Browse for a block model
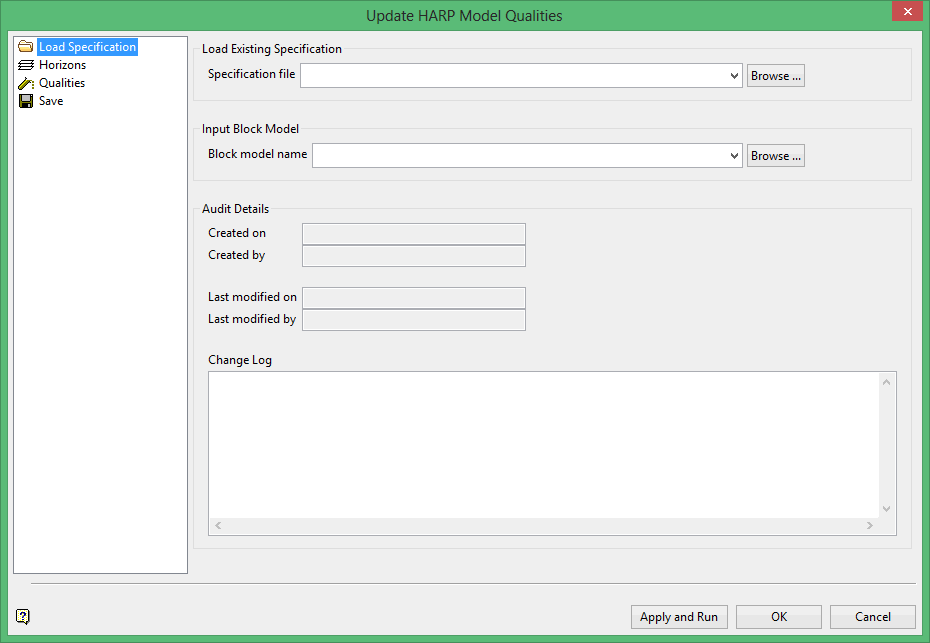930x643 pixels. (775, 156)
